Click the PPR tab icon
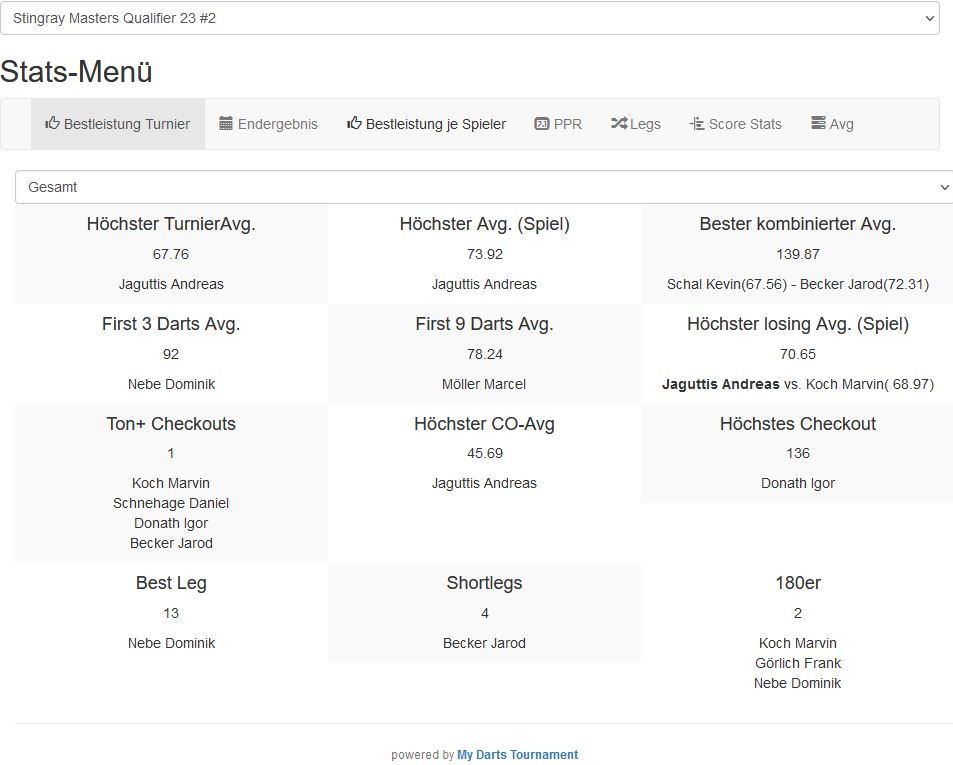Screen dimensions: 953x765 click(x=542, y=124)
